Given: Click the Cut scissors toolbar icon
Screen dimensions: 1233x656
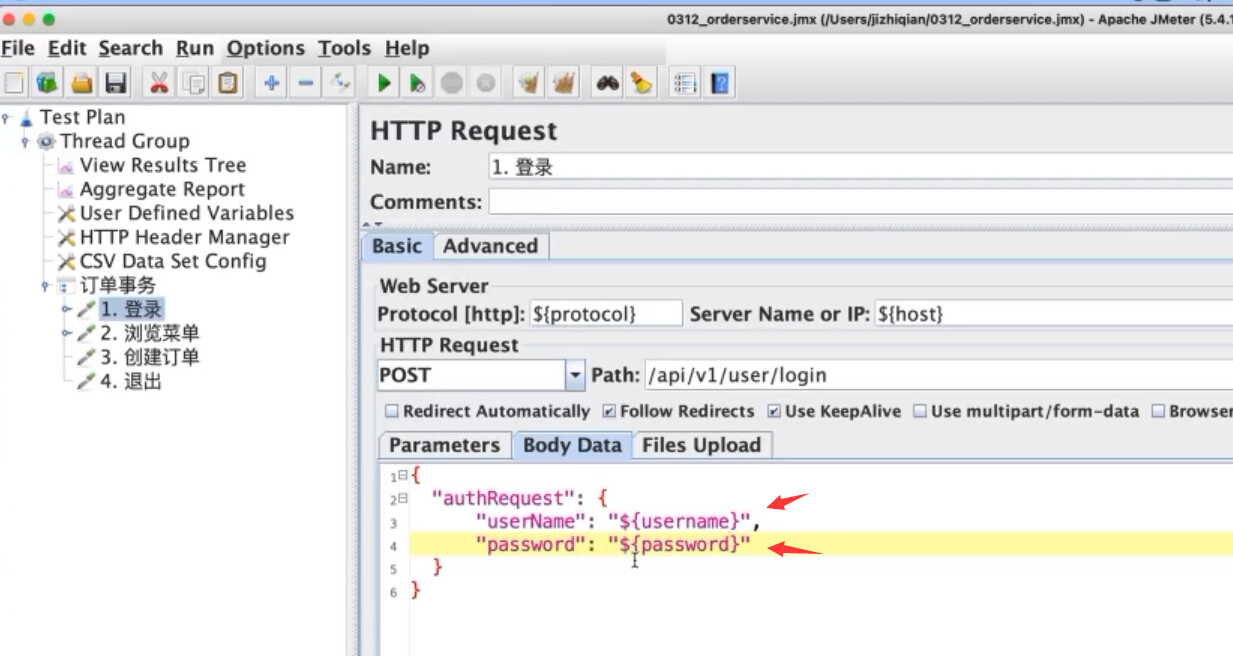Looking at the screenshot, I should (x=158, y=83).
